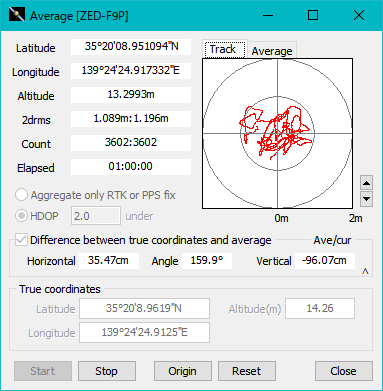Image resolution: width=383 pixels, height=391 pixels.
Task: Click the satellite app icon in title bar
Action: (x=17, y=15)
